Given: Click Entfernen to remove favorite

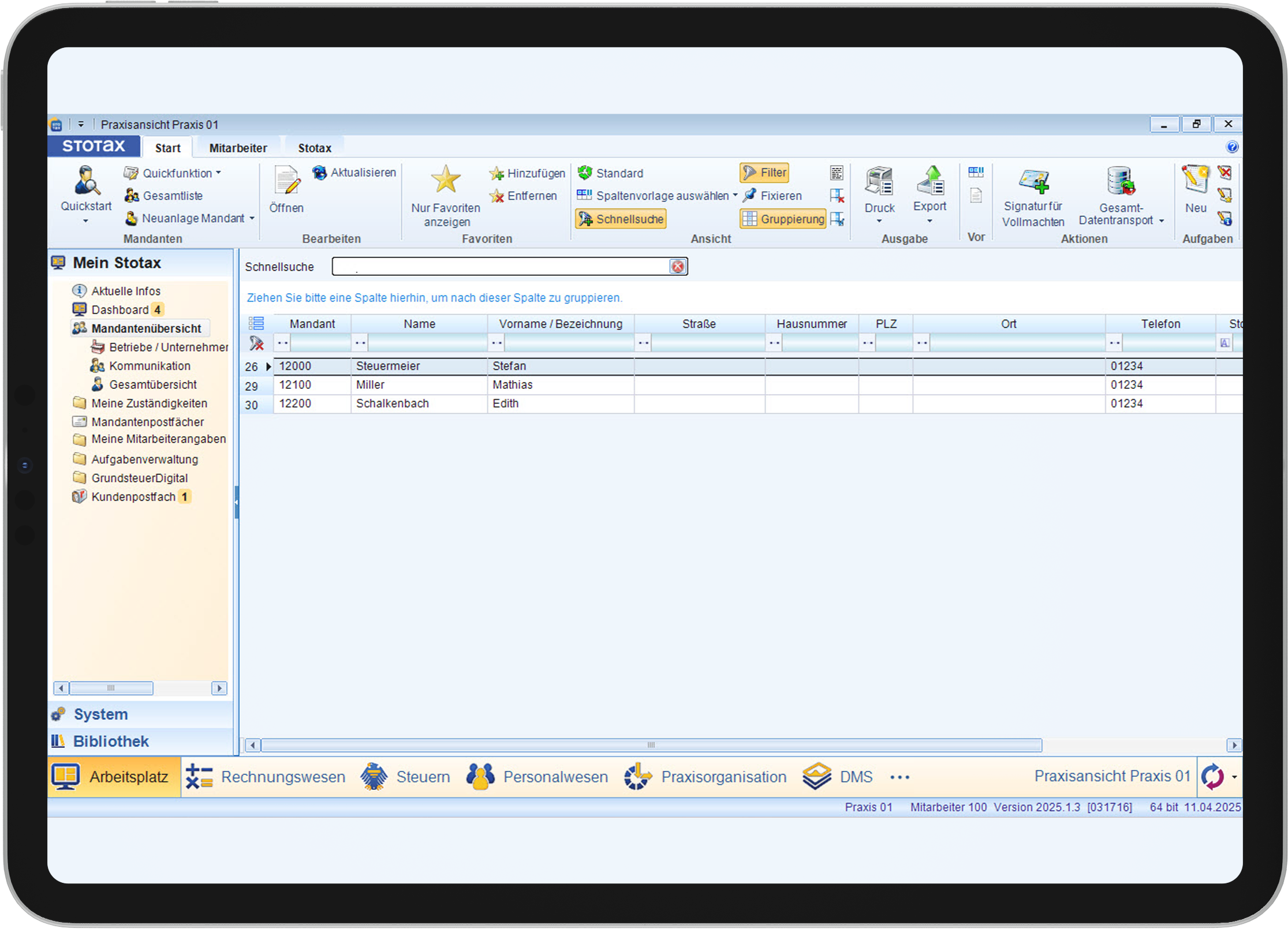Looking at the screenshot, I should point(523,196).
